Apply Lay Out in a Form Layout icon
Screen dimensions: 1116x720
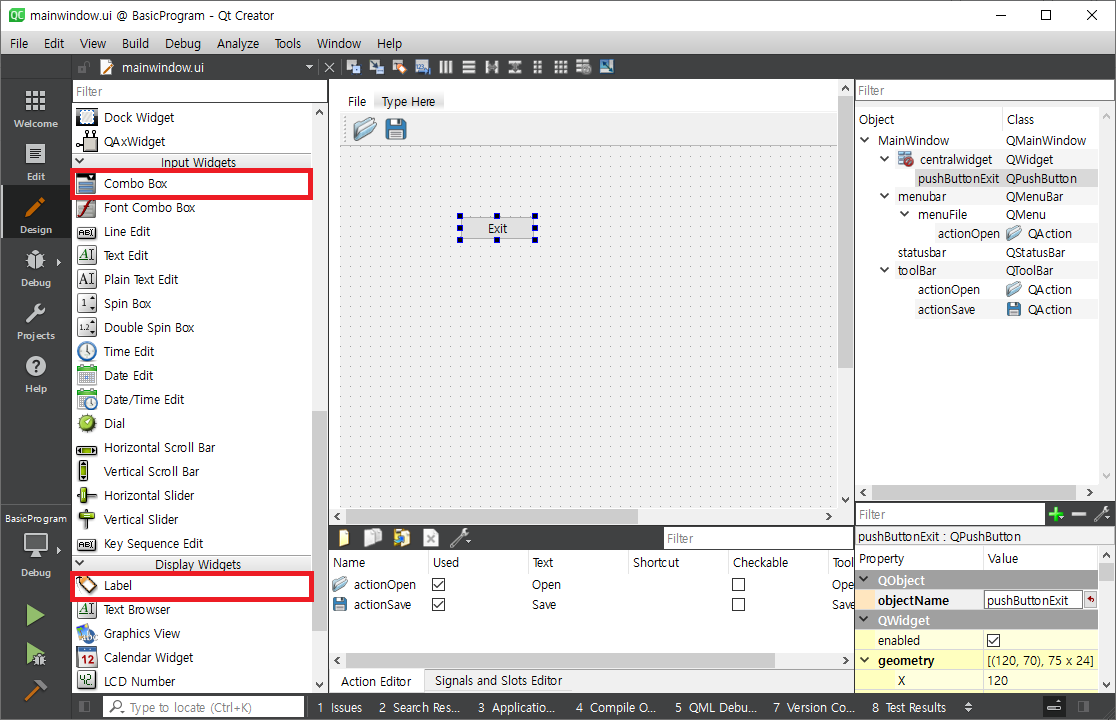coord(537,67)
